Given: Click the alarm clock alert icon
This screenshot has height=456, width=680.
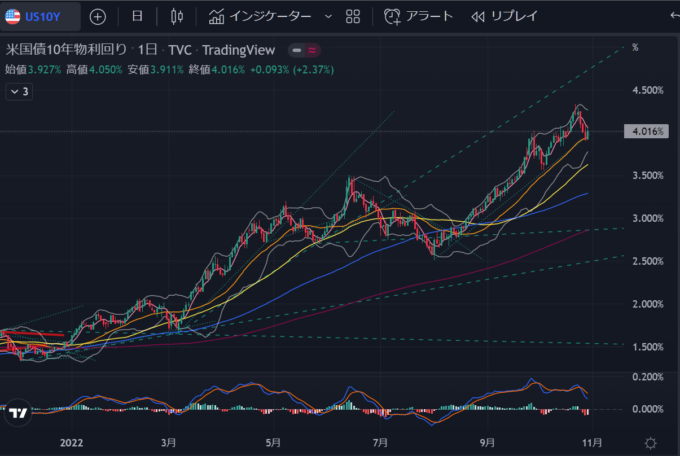Looking at the screenshot, I should click(x=395, y=17).
